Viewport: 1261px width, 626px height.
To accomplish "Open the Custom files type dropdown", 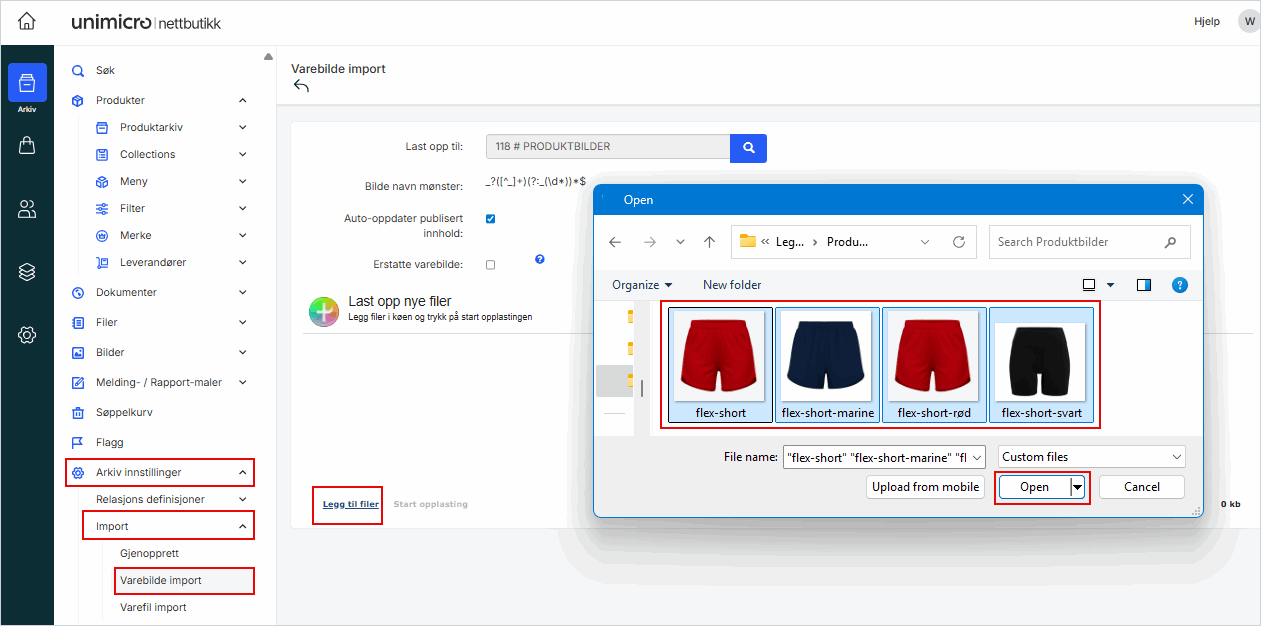I will [x=1092, y=457].
